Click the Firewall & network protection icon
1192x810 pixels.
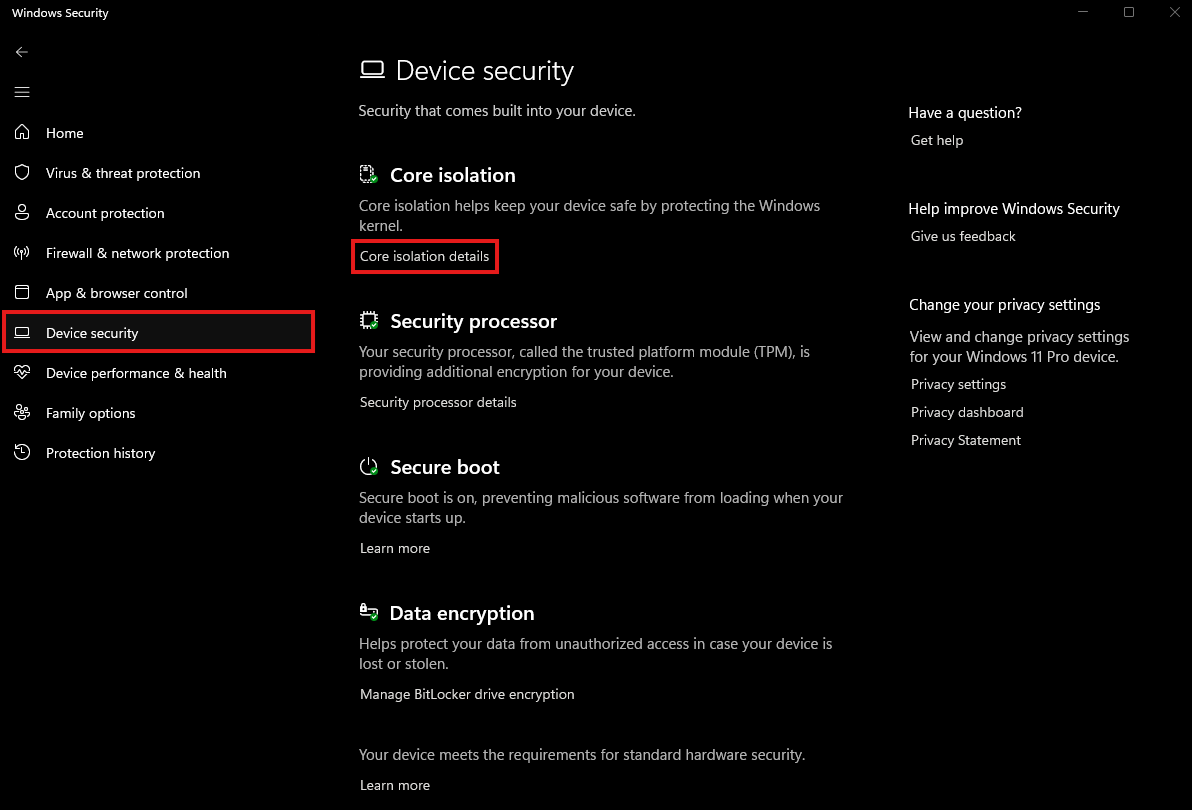point(22,253)
